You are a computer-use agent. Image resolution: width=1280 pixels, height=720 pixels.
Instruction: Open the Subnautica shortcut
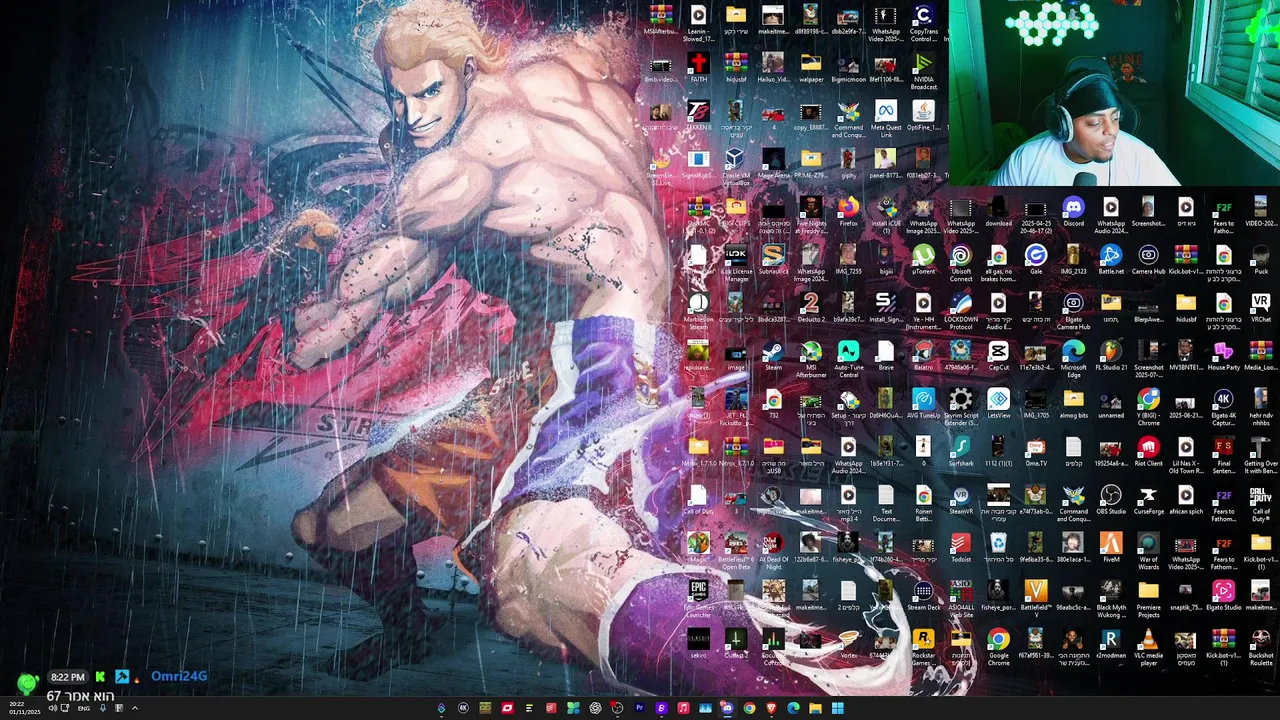pos(773,261)
